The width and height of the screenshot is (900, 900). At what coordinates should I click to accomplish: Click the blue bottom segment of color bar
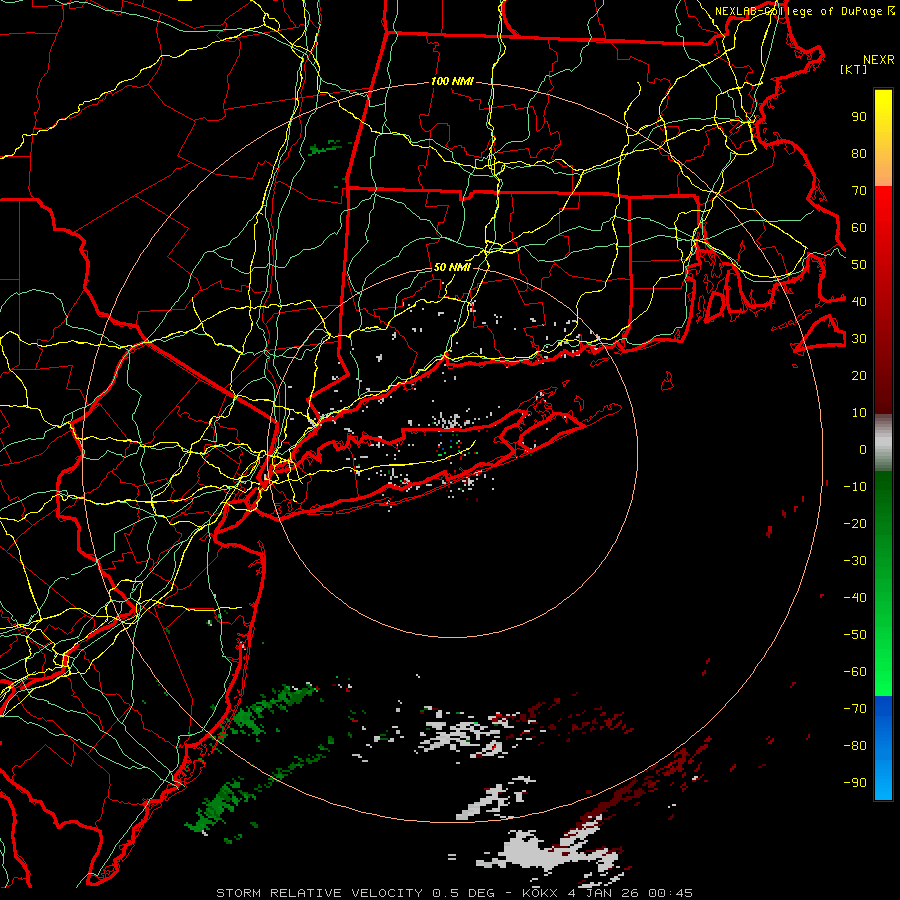click(883, 748)
